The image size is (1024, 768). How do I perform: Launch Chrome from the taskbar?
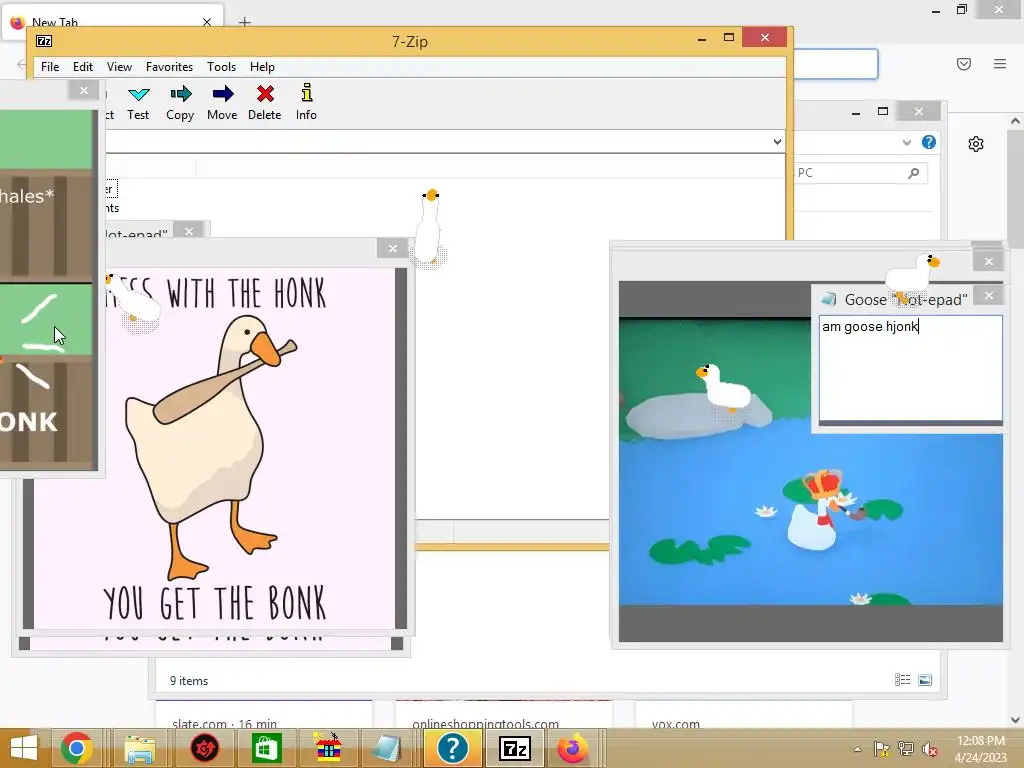pos(76,748)
